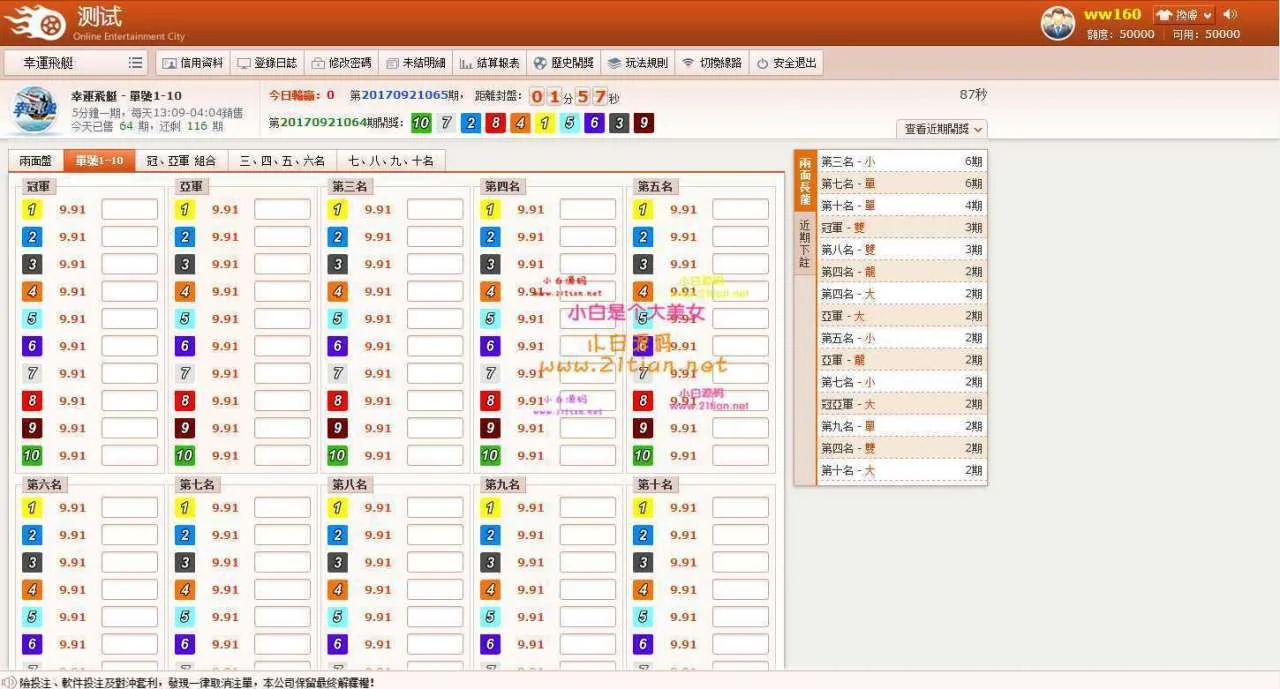Open 未結明細 unsettled details
The width and height of the screenshot is (1280, 689).
(x=415, y=63)
